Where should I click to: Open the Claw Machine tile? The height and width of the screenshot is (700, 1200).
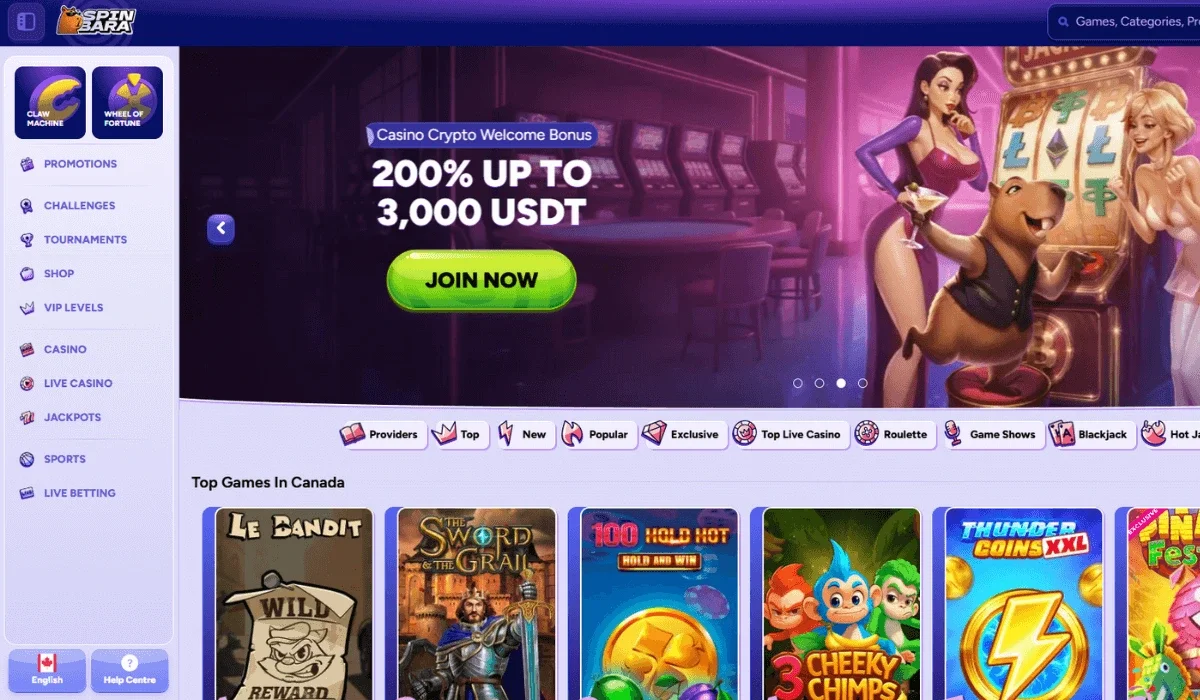pos(50,103)
